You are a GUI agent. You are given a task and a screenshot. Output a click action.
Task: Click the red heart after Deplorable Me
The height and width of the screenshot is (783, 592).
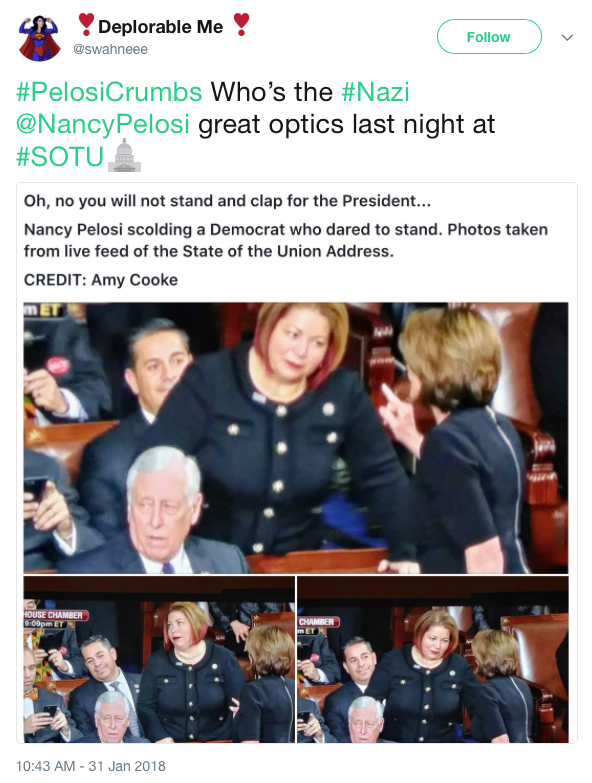click(x=241, y=25)
